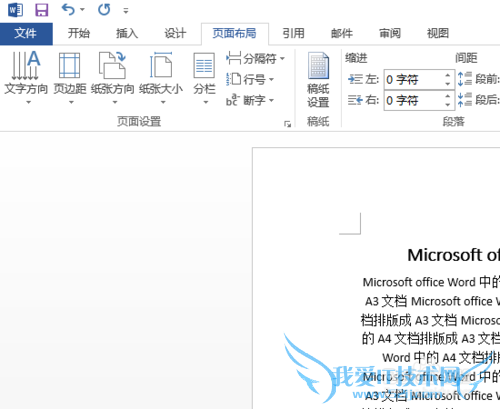Click the 页边距 margins icon

69,65
